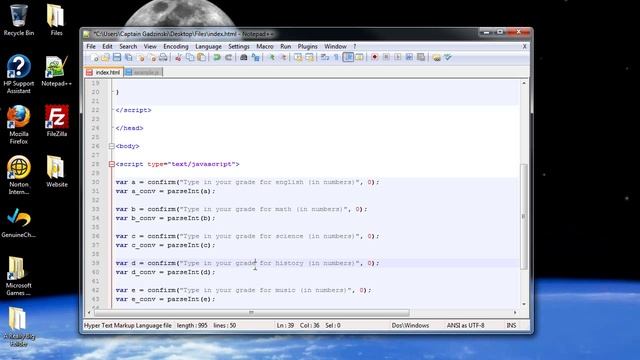Open the Encoding menu
The height and width of the screenshot is (360, 640).
tap(176, 47)
